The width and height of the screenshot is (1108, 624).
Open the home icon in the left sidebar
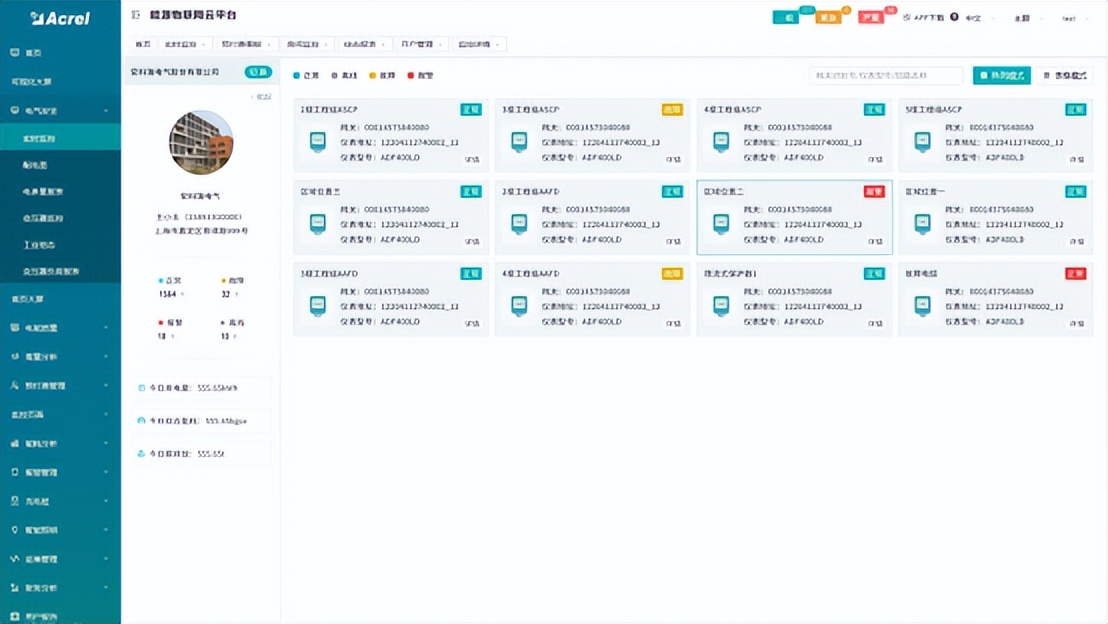[15, 52]
